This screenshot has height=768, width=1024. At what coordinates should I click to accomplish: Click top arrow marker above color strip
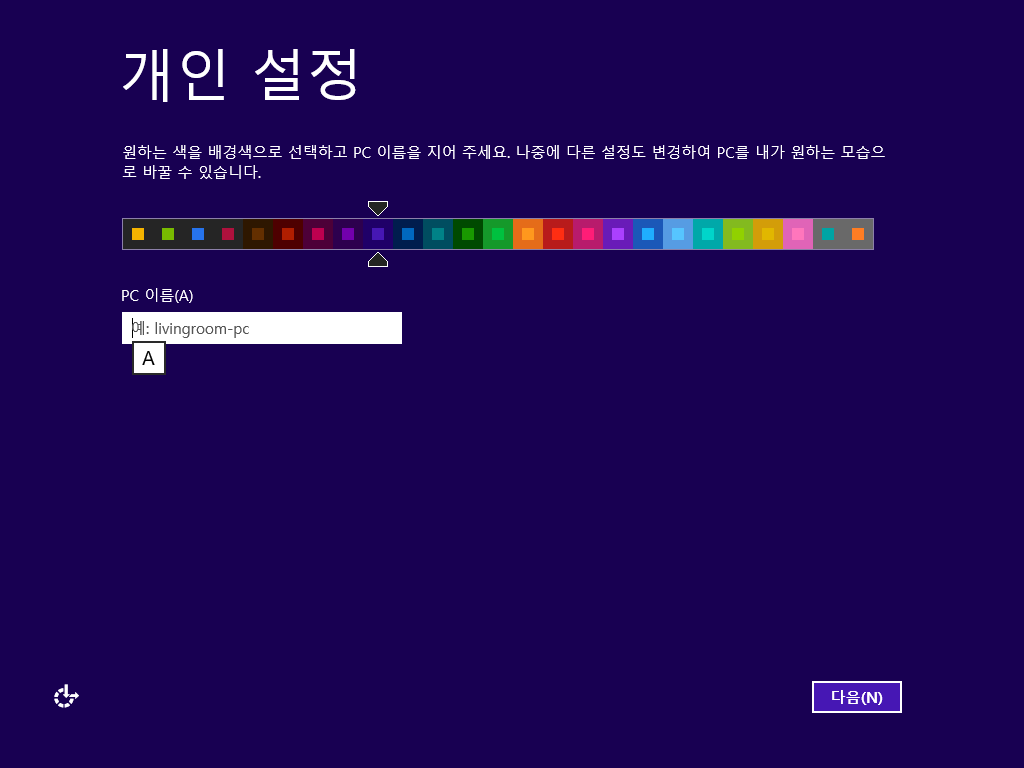[378, 208]
